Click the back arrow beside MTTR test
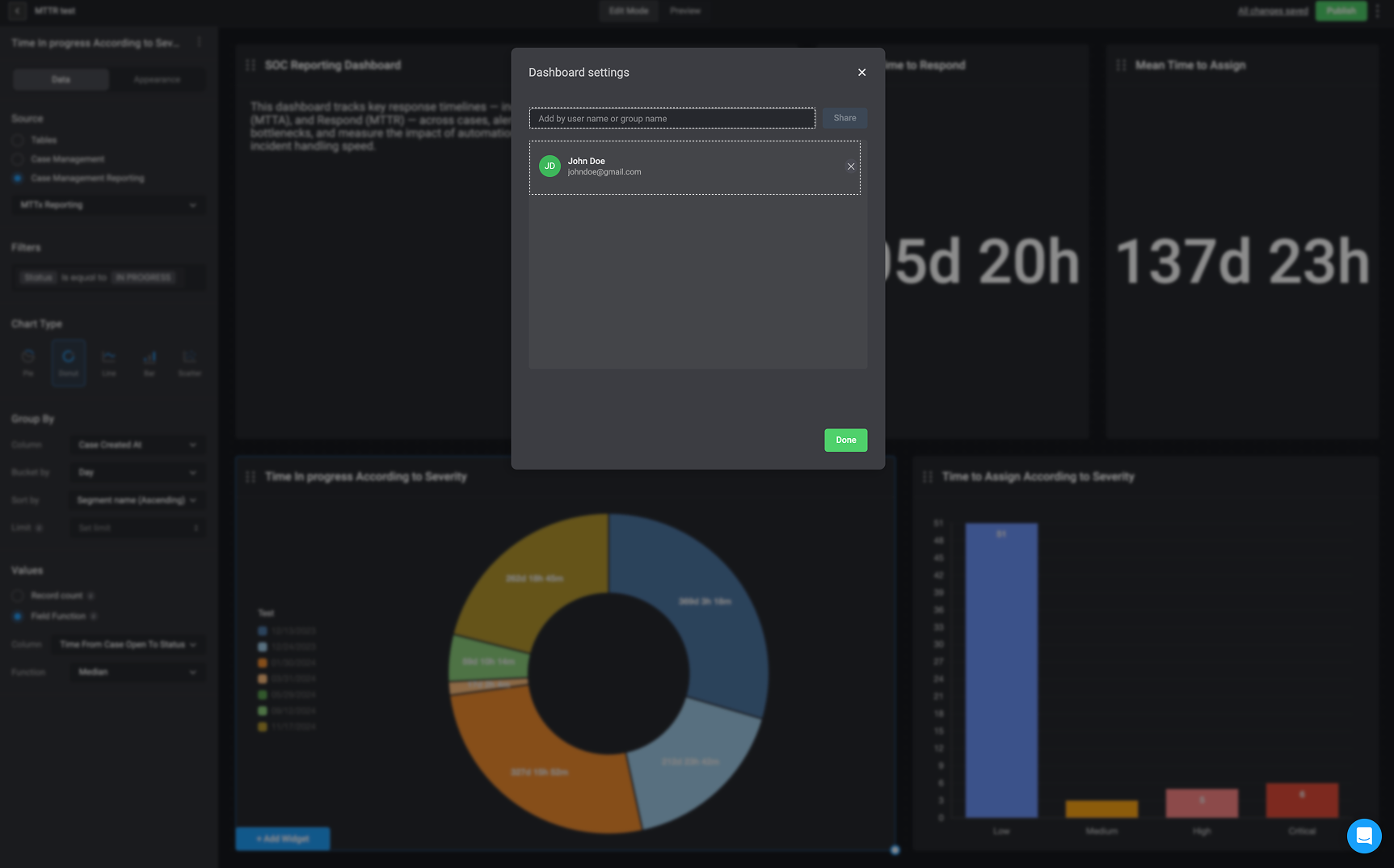Image resolution: width=1394 pixels, height=868 pixels. tap(18, 11)
